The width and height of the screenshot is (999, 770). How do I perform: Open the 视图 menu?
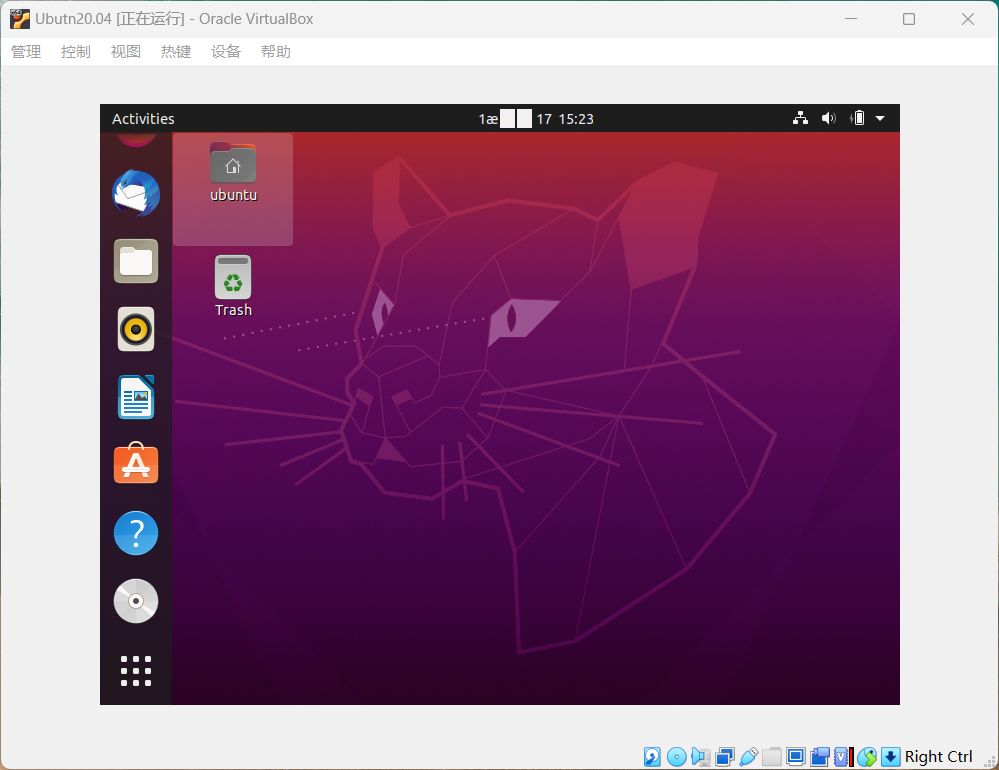tap(126, 52)
